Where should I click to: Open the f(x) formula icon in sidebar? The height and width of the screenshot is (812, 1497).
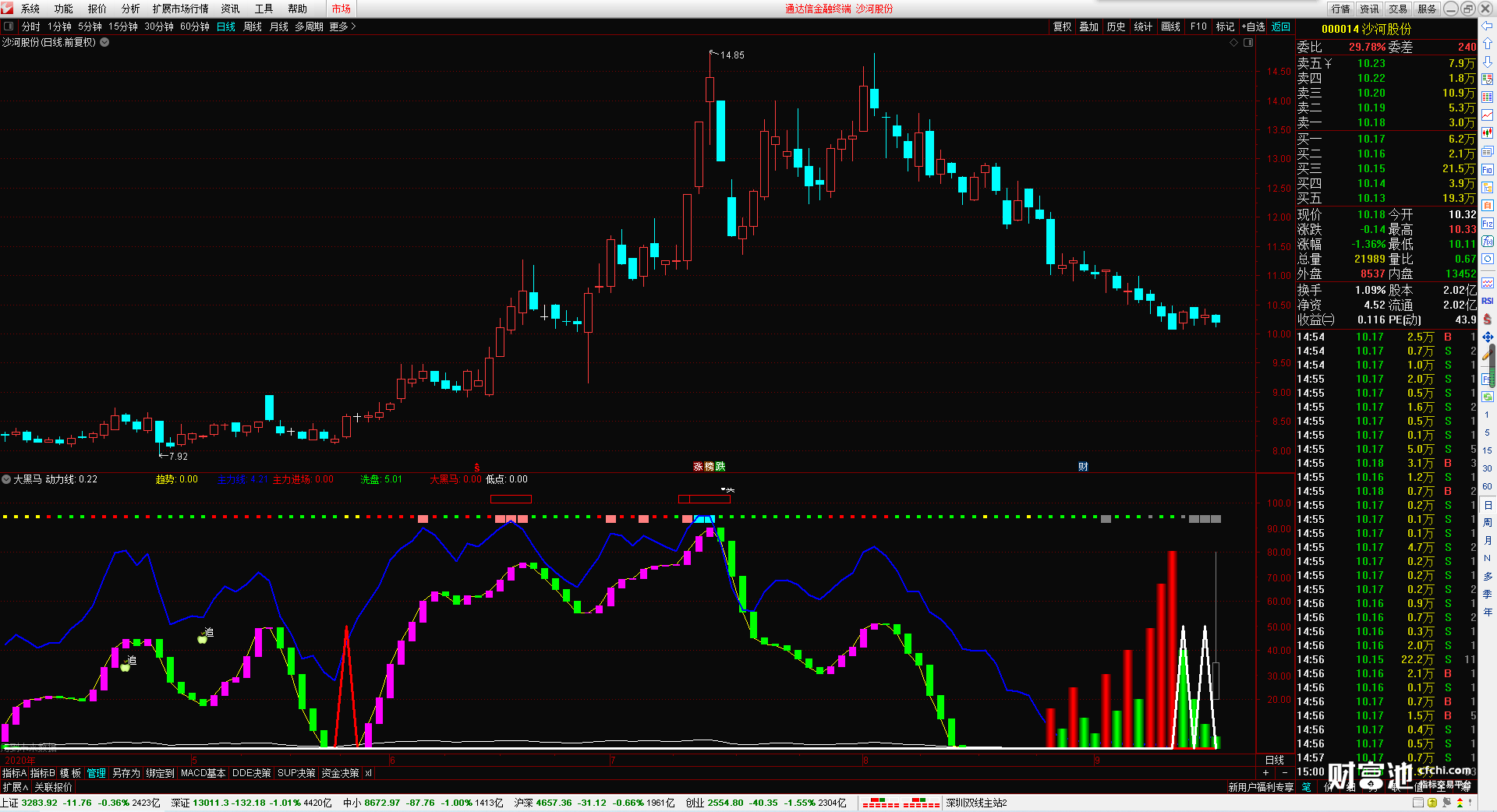(1488, 242)
